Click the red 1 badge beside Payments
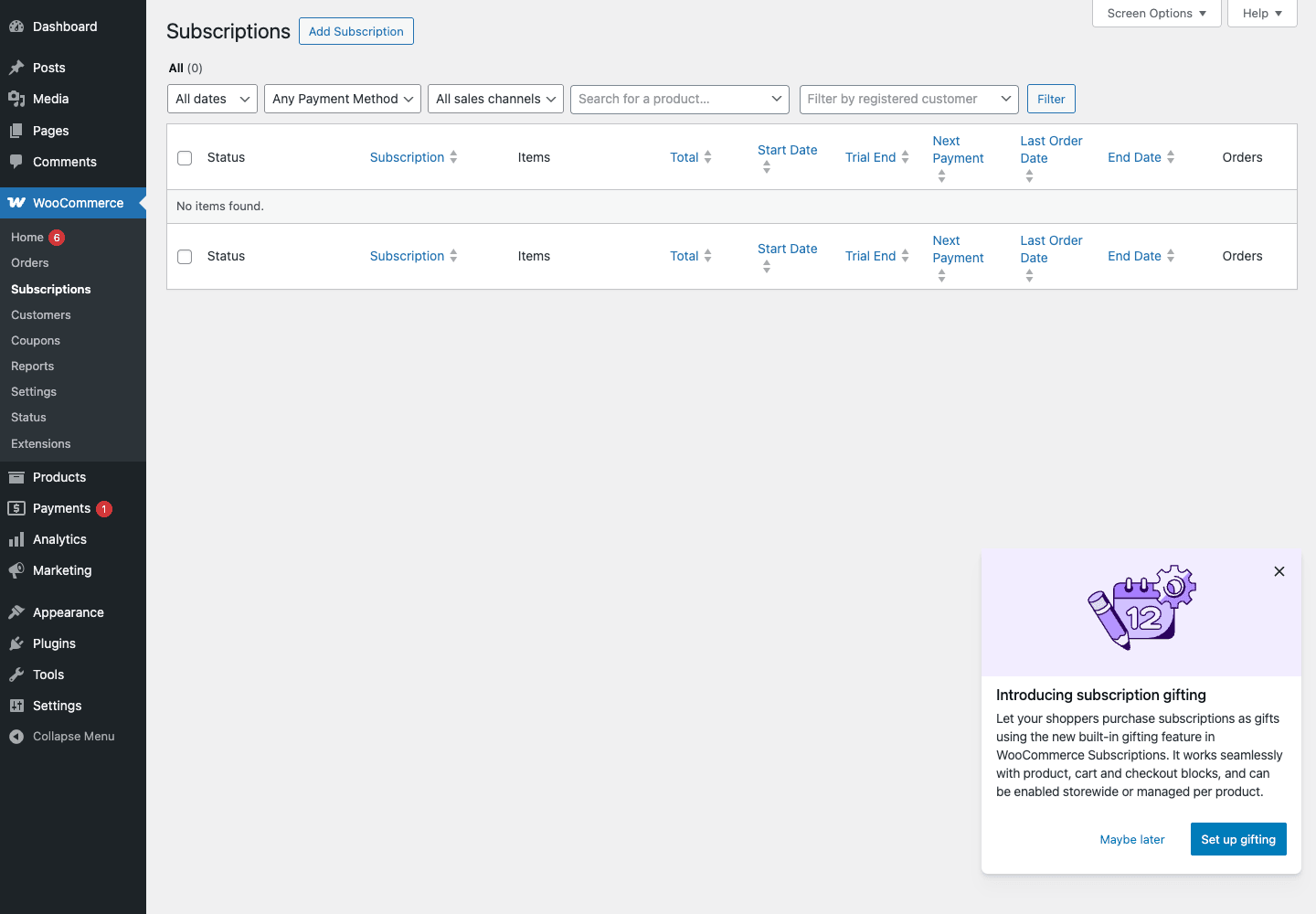This screenshot has width=1316, height=914. click(x=104, y=509)
